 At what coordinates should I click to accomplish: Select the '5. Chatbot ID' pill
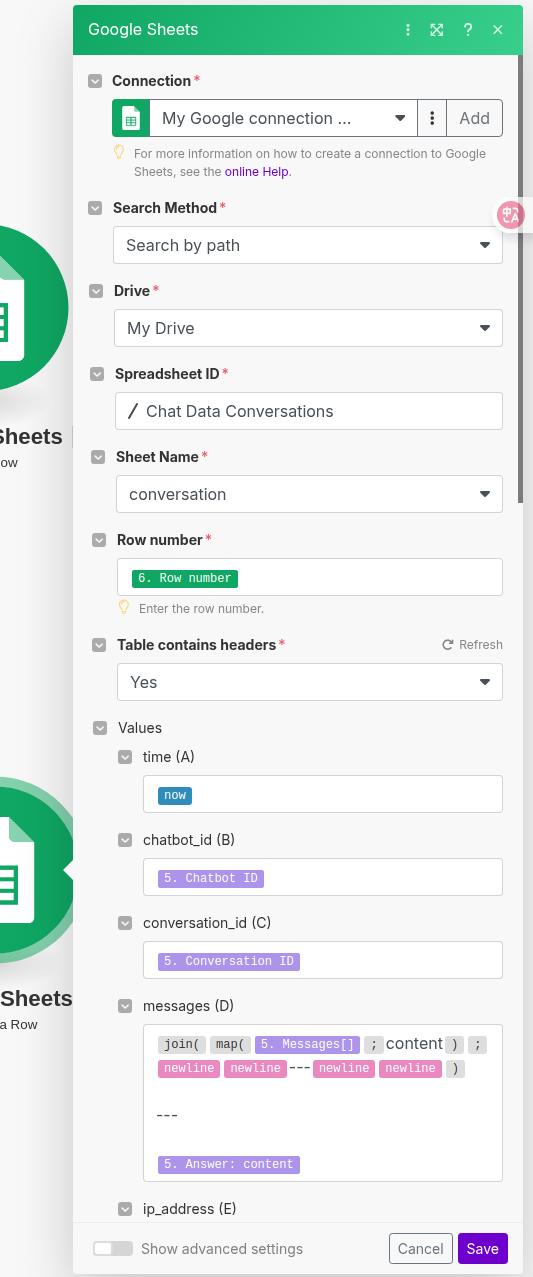pyautogui.click(x=211, y=878)
